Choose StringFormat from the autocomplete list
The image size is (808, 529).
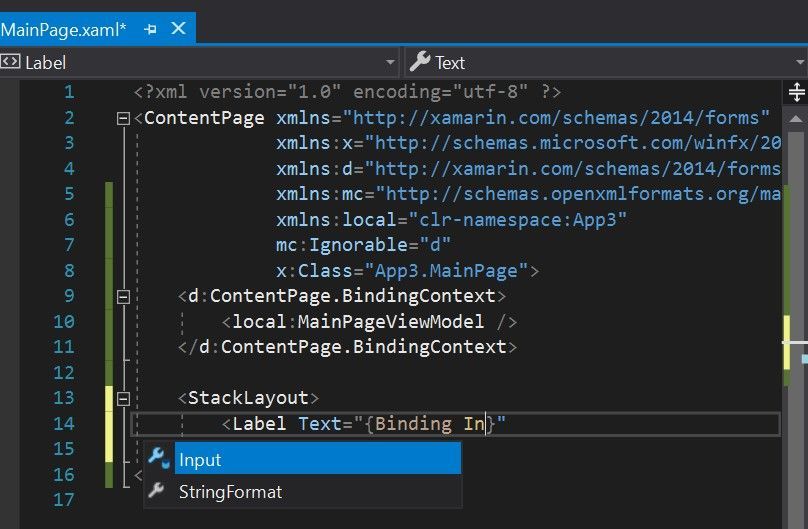tap(230, 492)
